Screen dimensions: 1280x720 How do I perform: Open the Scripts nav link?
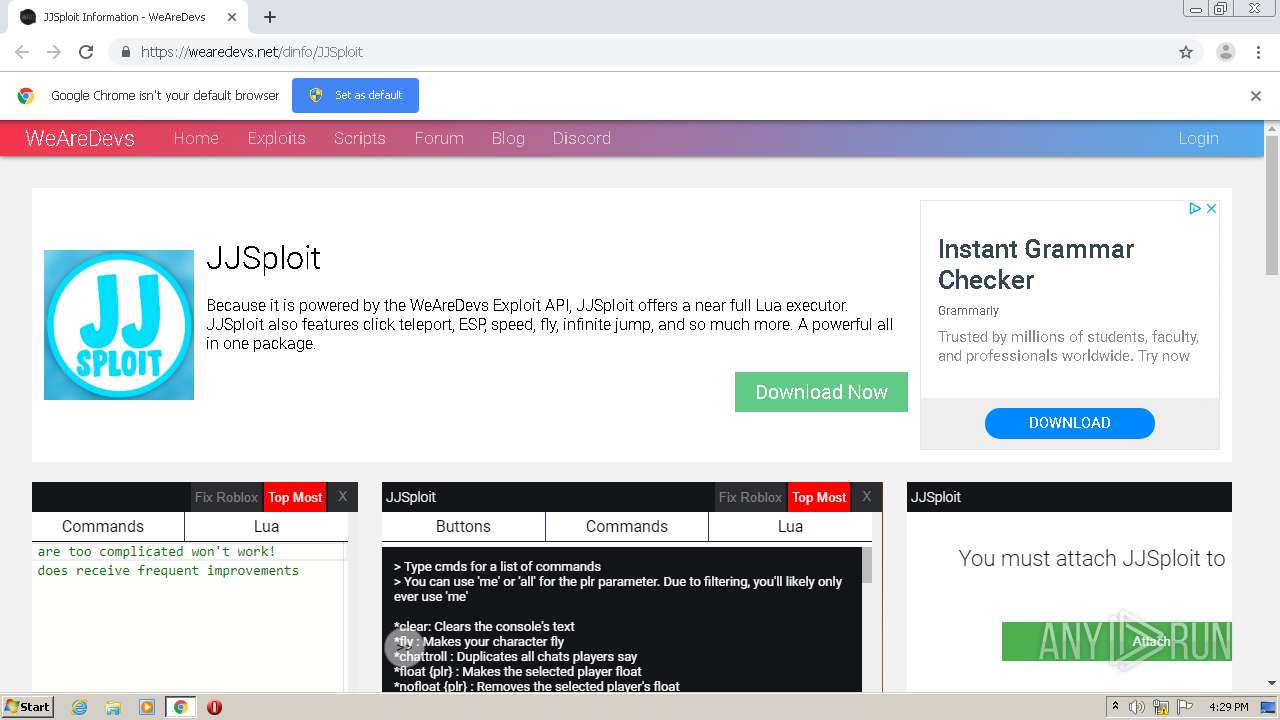pos(360,138)
